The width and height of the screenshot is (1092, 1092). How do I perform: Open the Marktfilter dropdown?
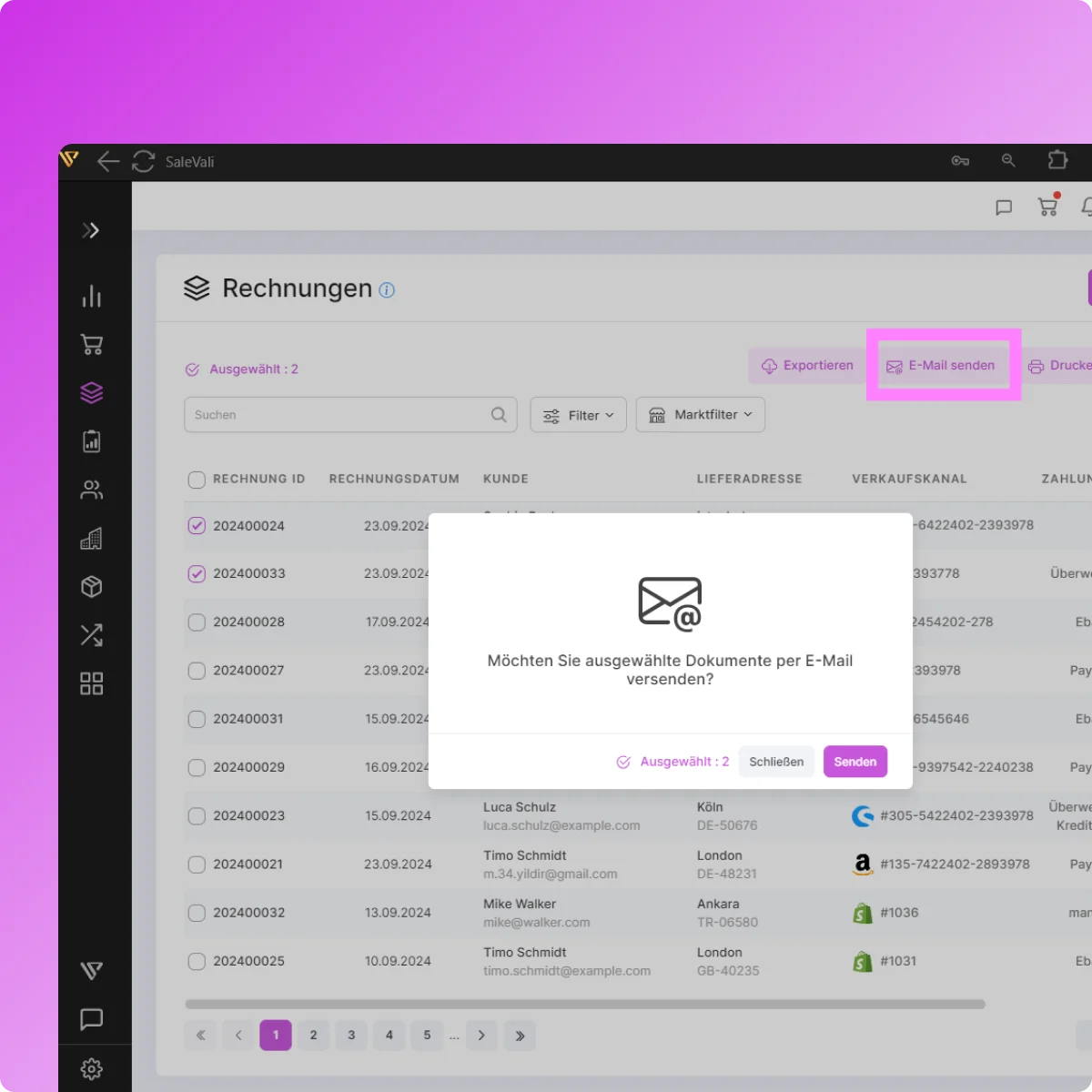point(700,415)
